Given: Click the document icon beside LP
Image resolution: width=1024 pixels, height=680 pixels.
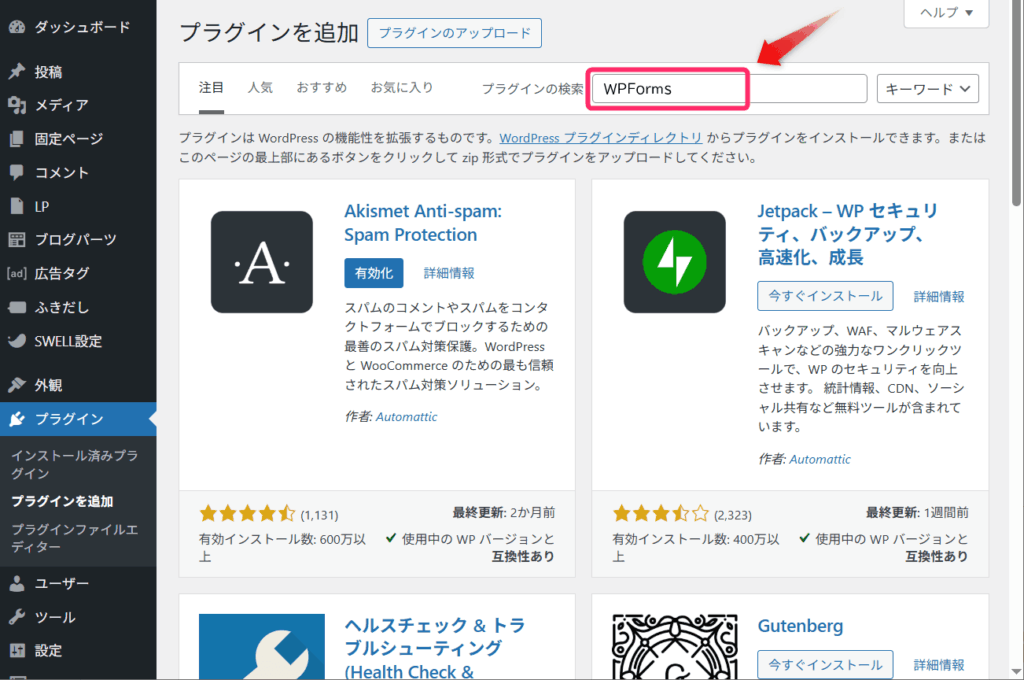Looking at the screenshot, I should tap(17, 206).
